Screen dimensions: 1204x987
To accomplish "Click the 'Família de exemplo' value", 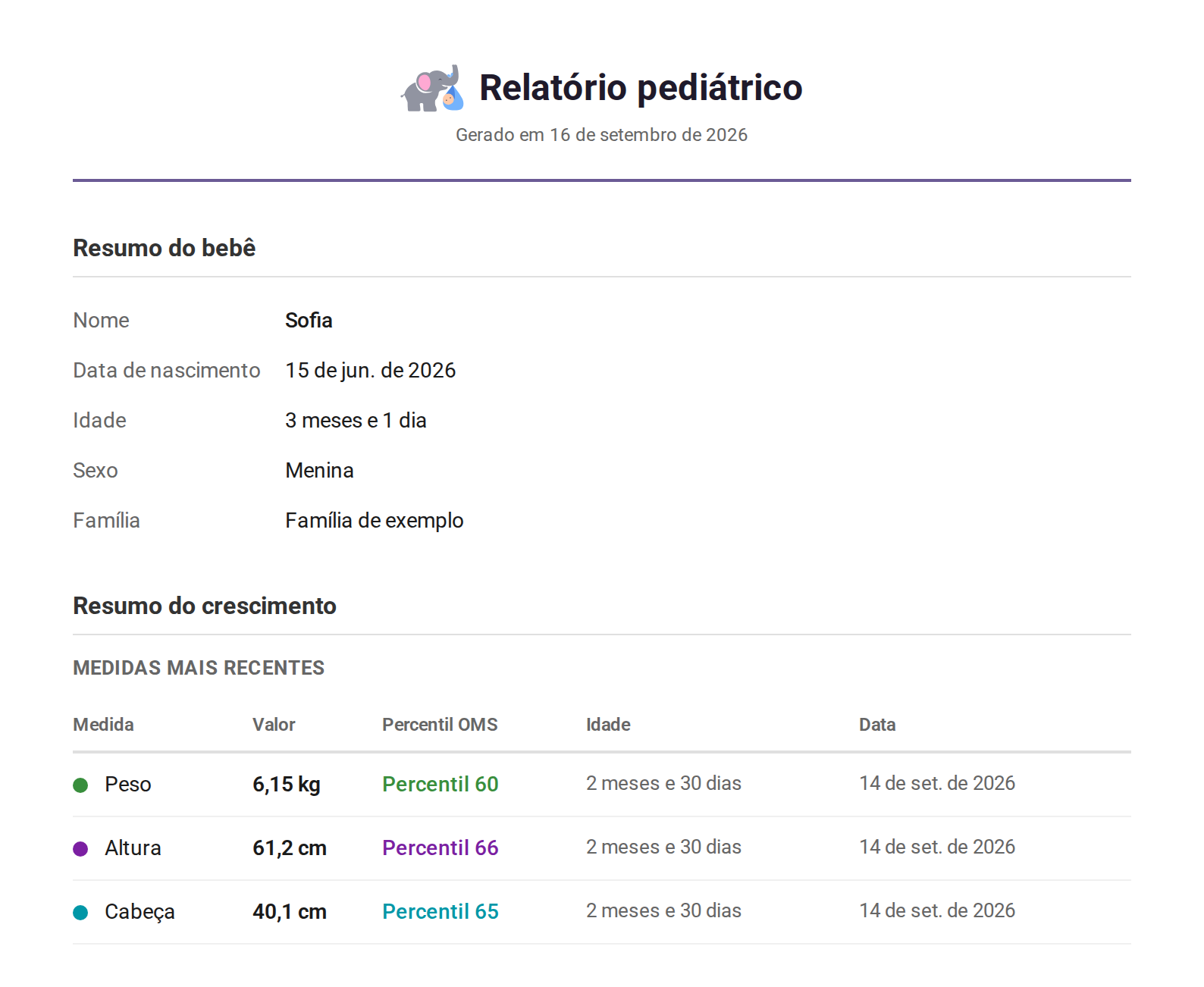I will 374,521.
